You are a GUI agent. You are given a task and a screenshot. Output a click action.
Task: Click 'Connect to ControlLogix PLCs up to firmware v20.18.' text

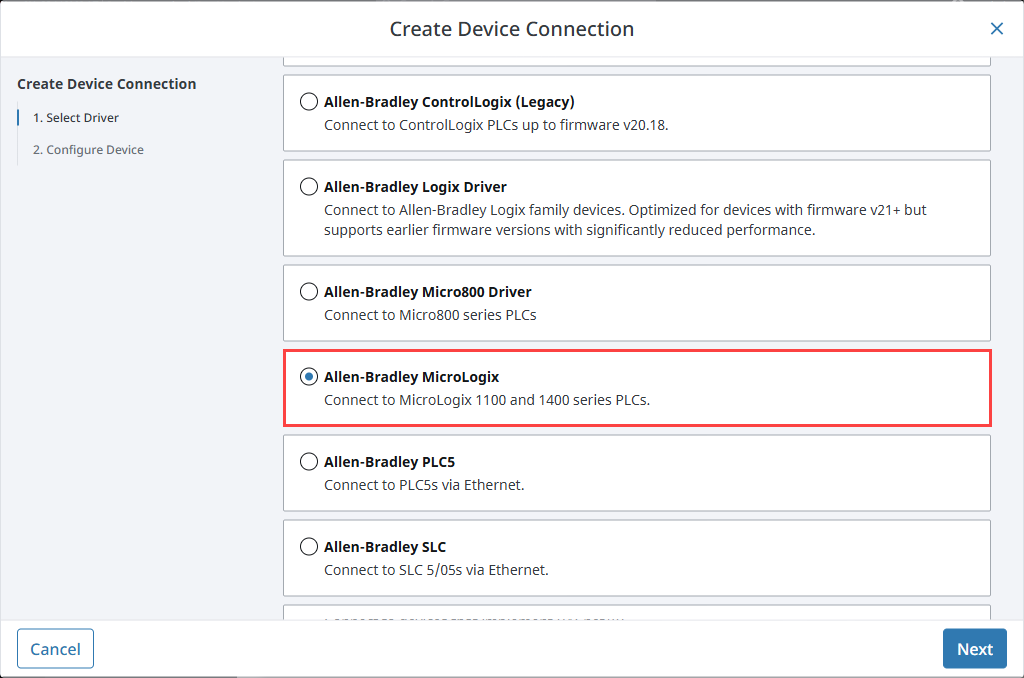coord(496,125)
